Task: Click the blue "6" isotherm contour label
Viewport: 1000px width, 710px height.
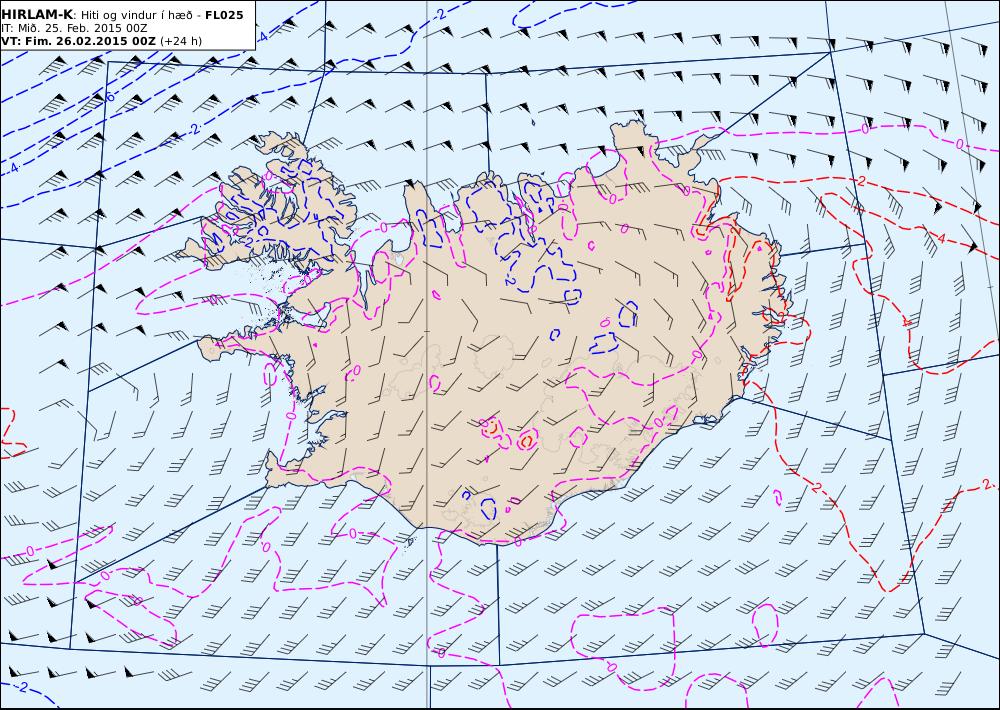Action: (x=110, y=97)
